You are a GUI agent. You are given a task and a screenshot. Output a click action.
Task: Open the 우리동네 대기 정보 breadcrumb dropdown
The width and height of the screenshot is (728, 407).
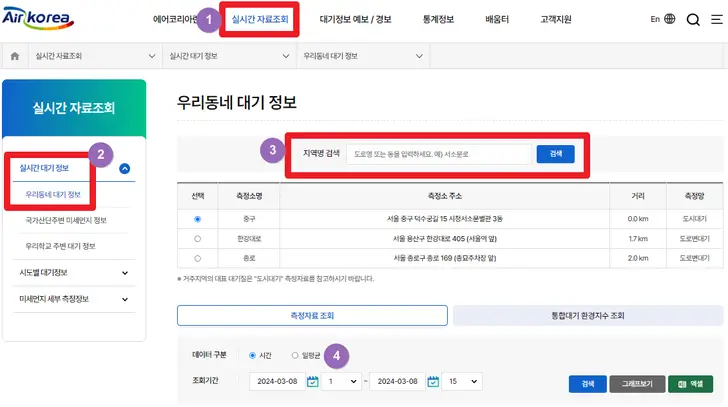click(363, 56)
